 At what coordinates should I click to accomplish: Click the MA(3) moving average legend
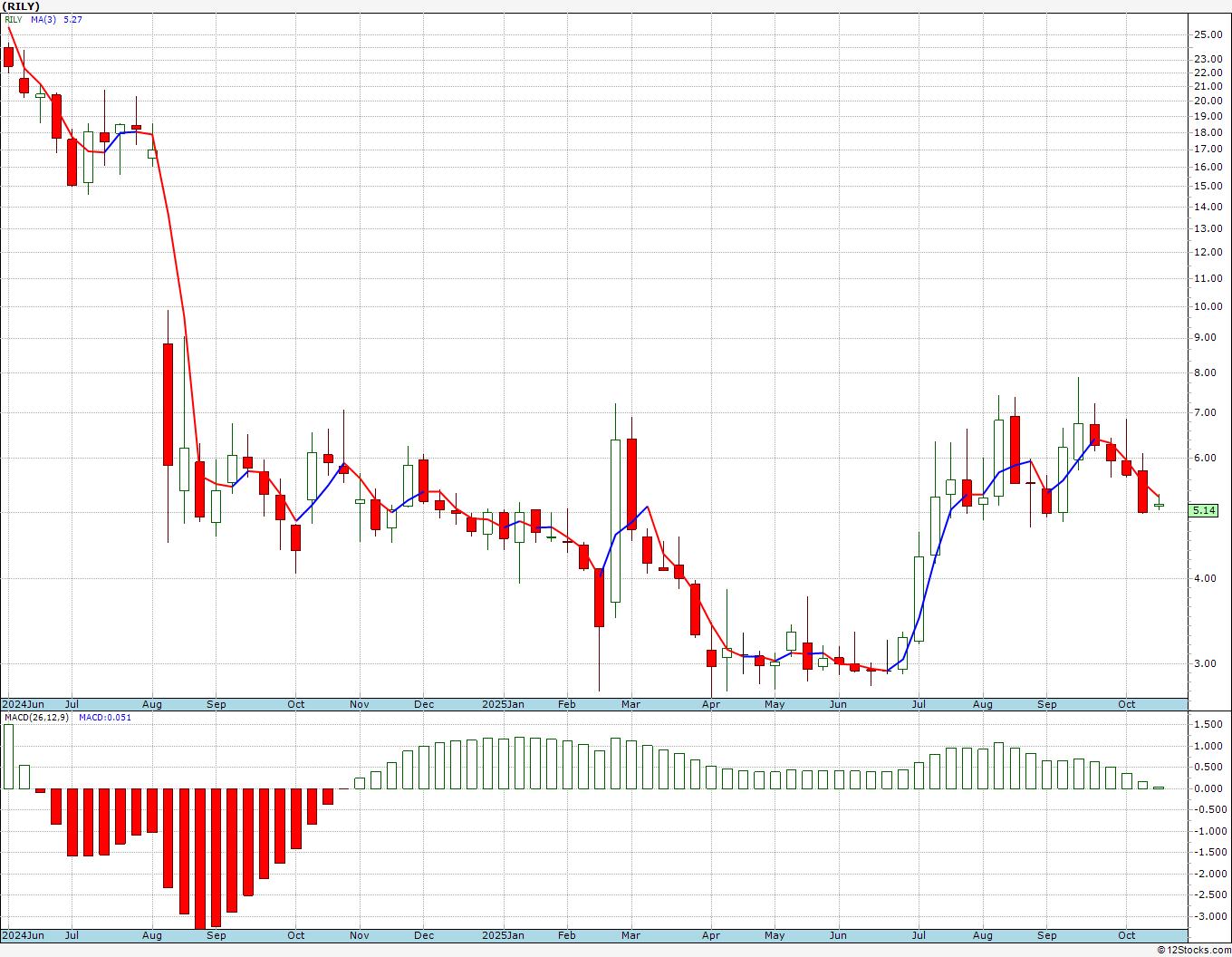pyautogui.click(x=43, y=19)
